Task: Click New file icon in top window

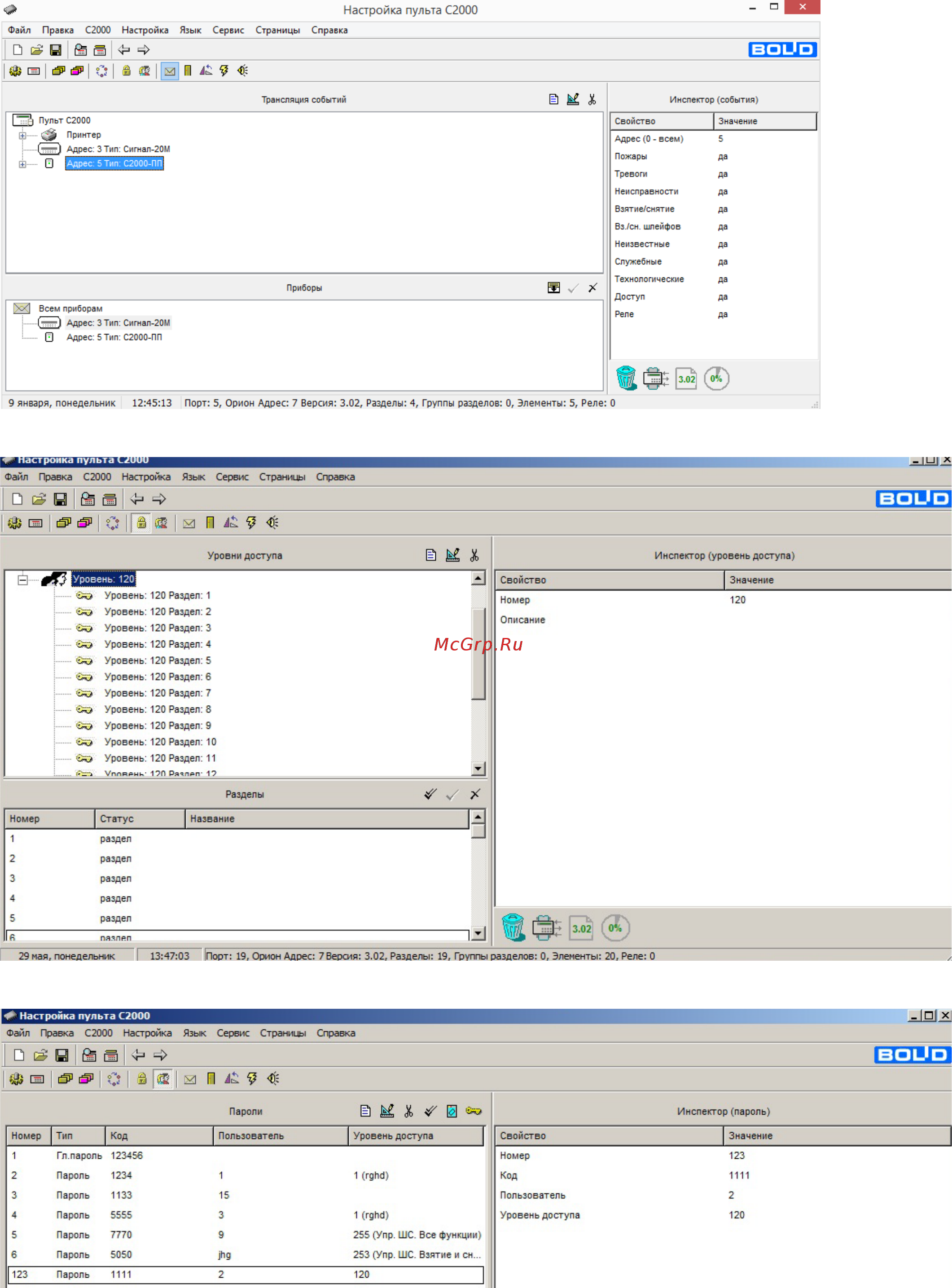Action: [18, 50]
